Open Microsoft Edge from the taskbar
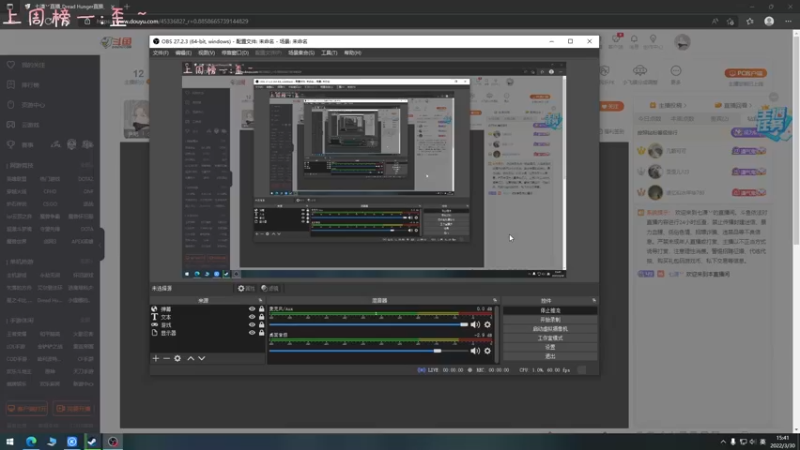 (31, 442)
